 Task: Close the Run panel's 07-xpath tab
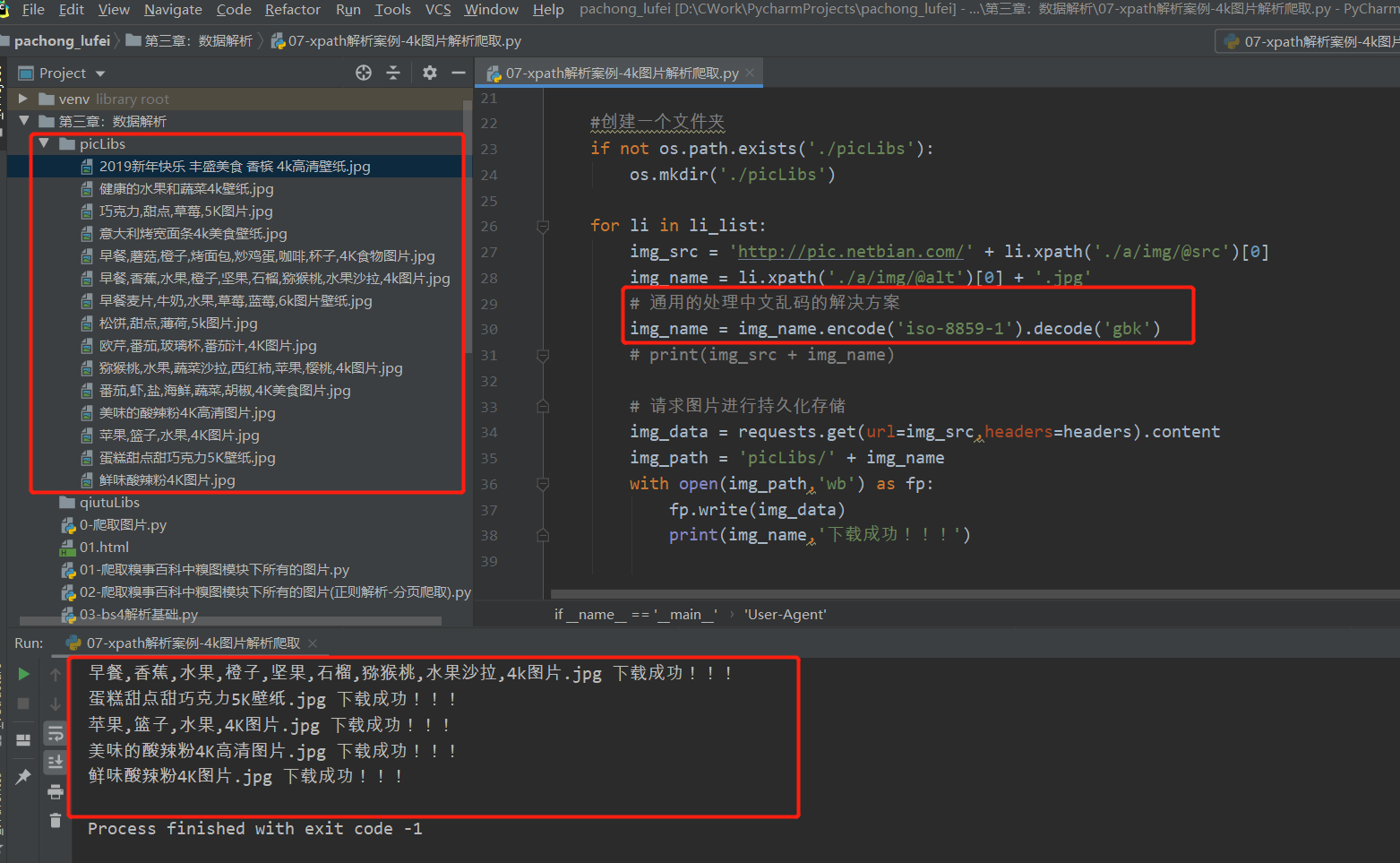click(313, 643)
